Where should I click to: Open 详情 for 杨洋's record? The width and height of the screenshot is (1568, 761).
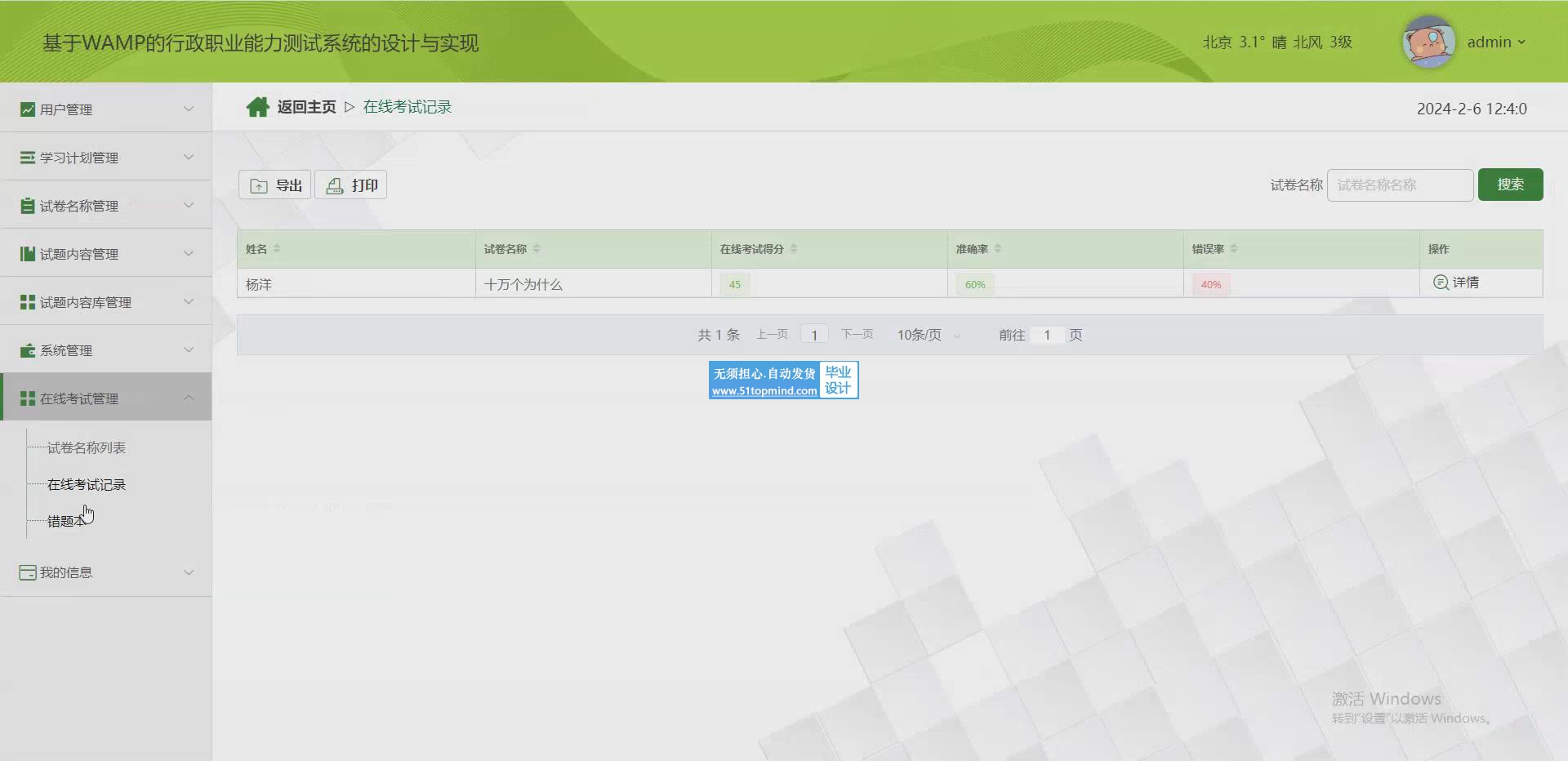point(1456,283)
